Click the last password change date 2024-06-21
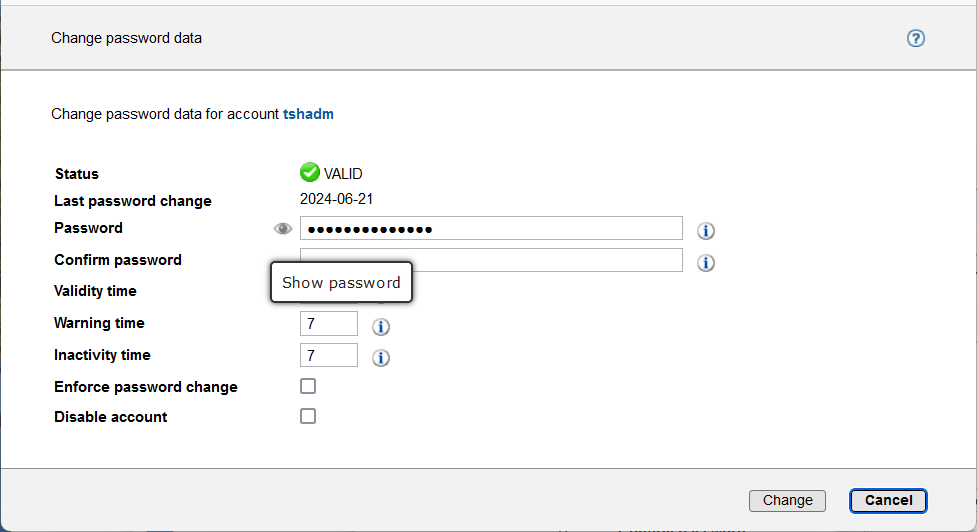Image resolution: width=977 pixels, height=532 pixels. point(337,199)
